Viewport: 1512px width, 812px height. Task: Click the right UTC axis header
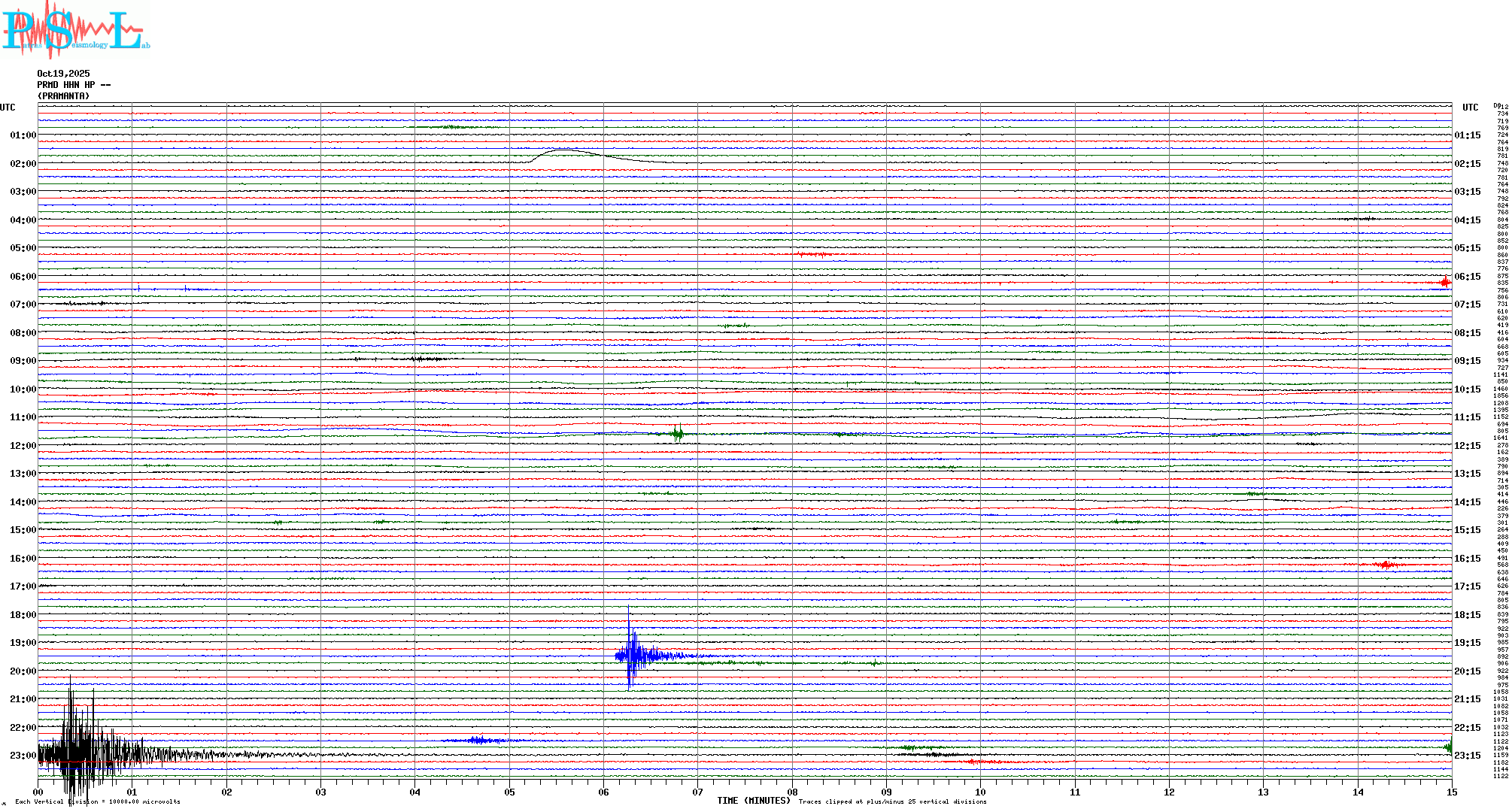[x=1470, y=108]
